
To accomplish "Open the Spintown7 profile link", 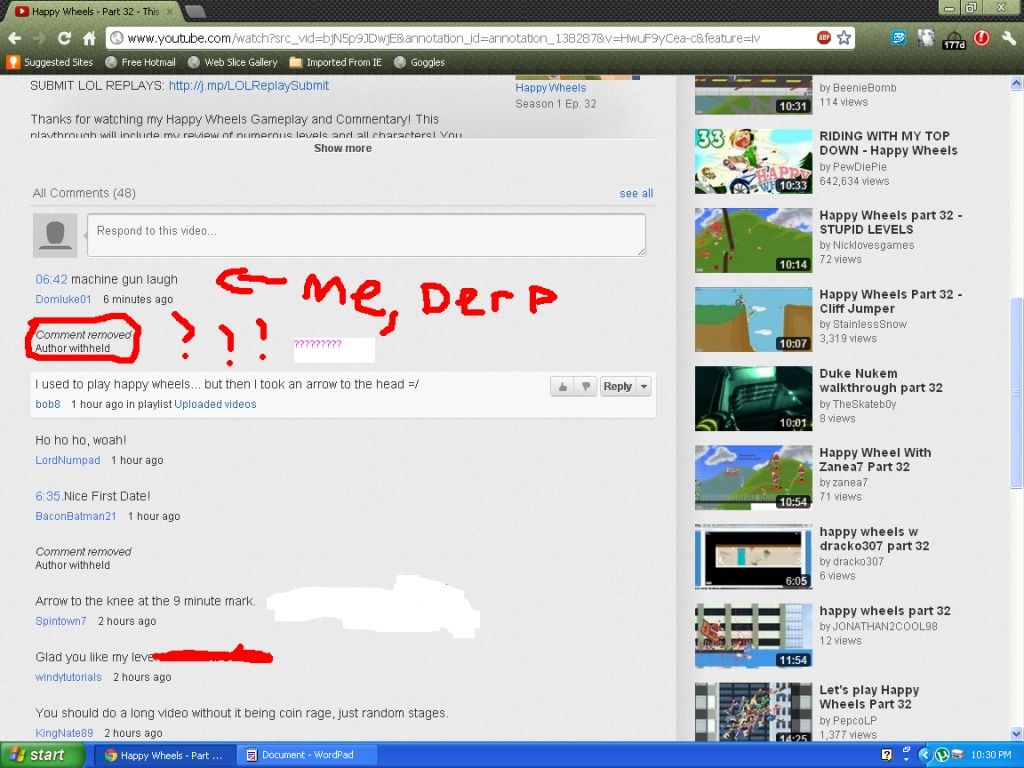I will point(61,621).
